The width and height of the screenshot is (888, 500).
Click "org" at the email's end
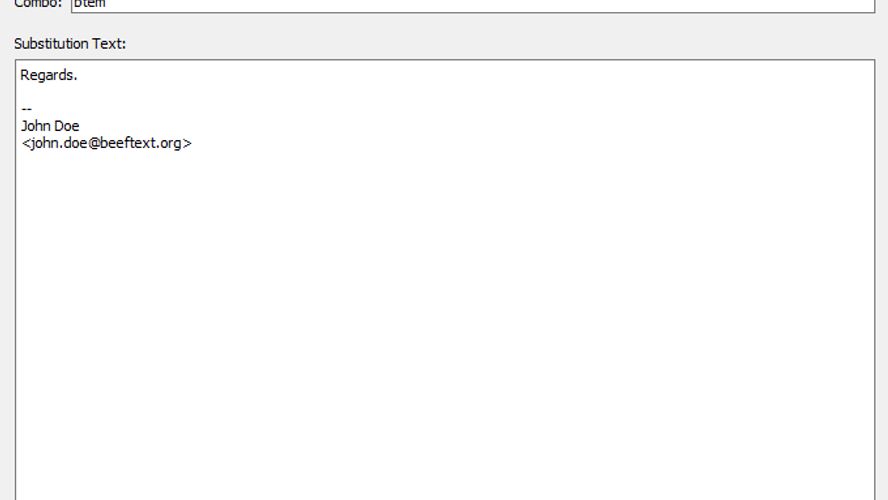pyautogui.click(x=170, y=144)
